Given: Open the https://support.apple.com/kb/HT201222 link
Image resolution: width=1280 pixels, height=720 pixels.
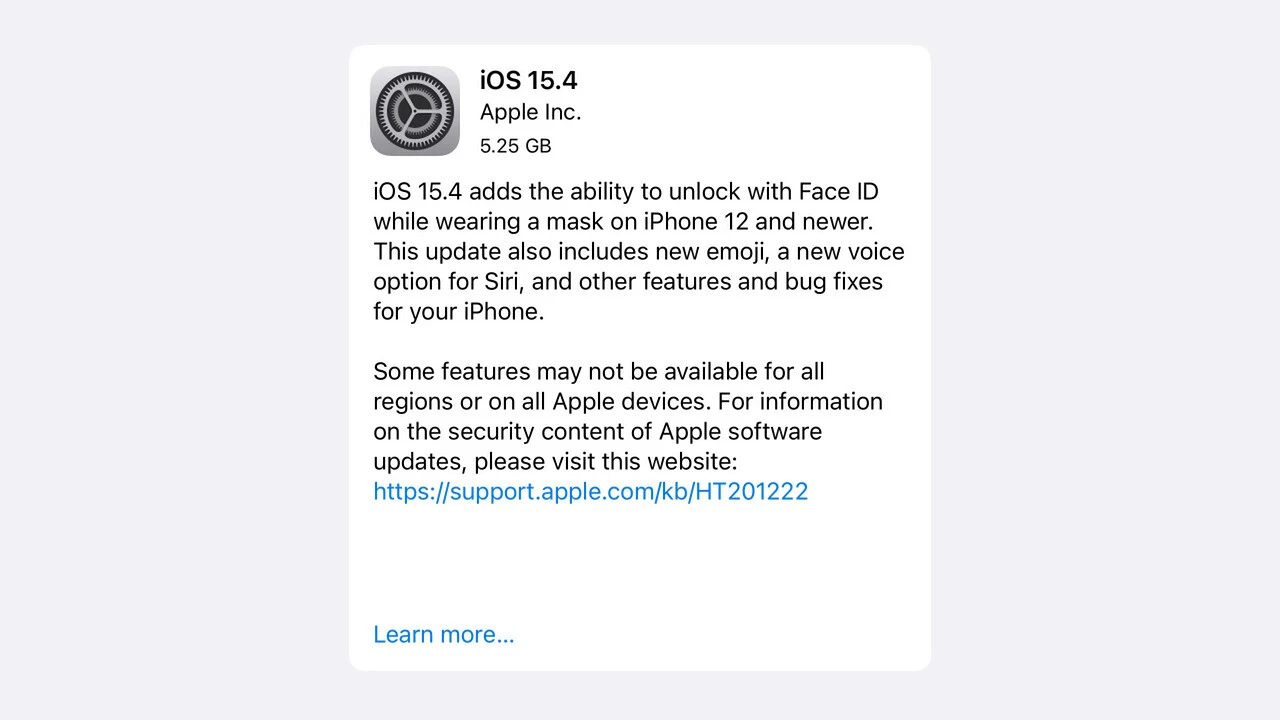Looking at the screenshot, I should [x=590, y=491].
